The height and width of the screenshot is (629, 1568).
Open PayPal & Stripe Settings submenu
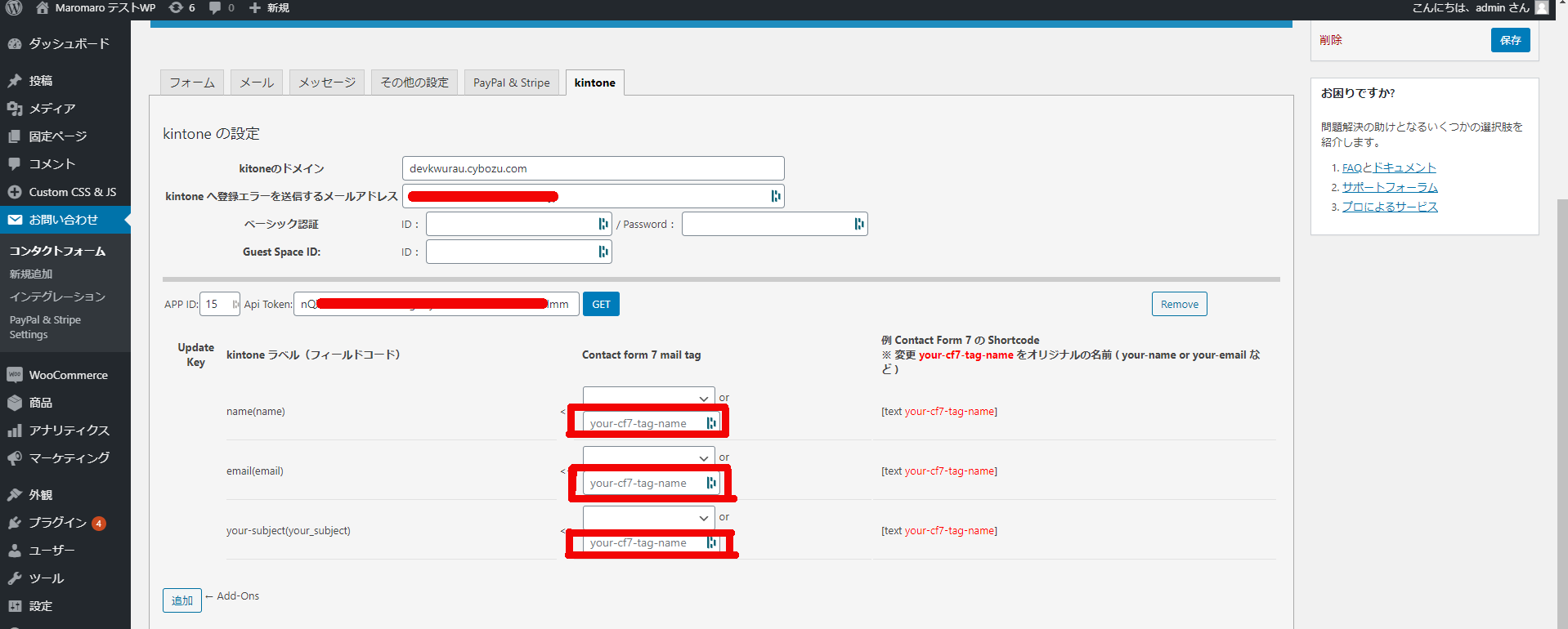point(45,328)
